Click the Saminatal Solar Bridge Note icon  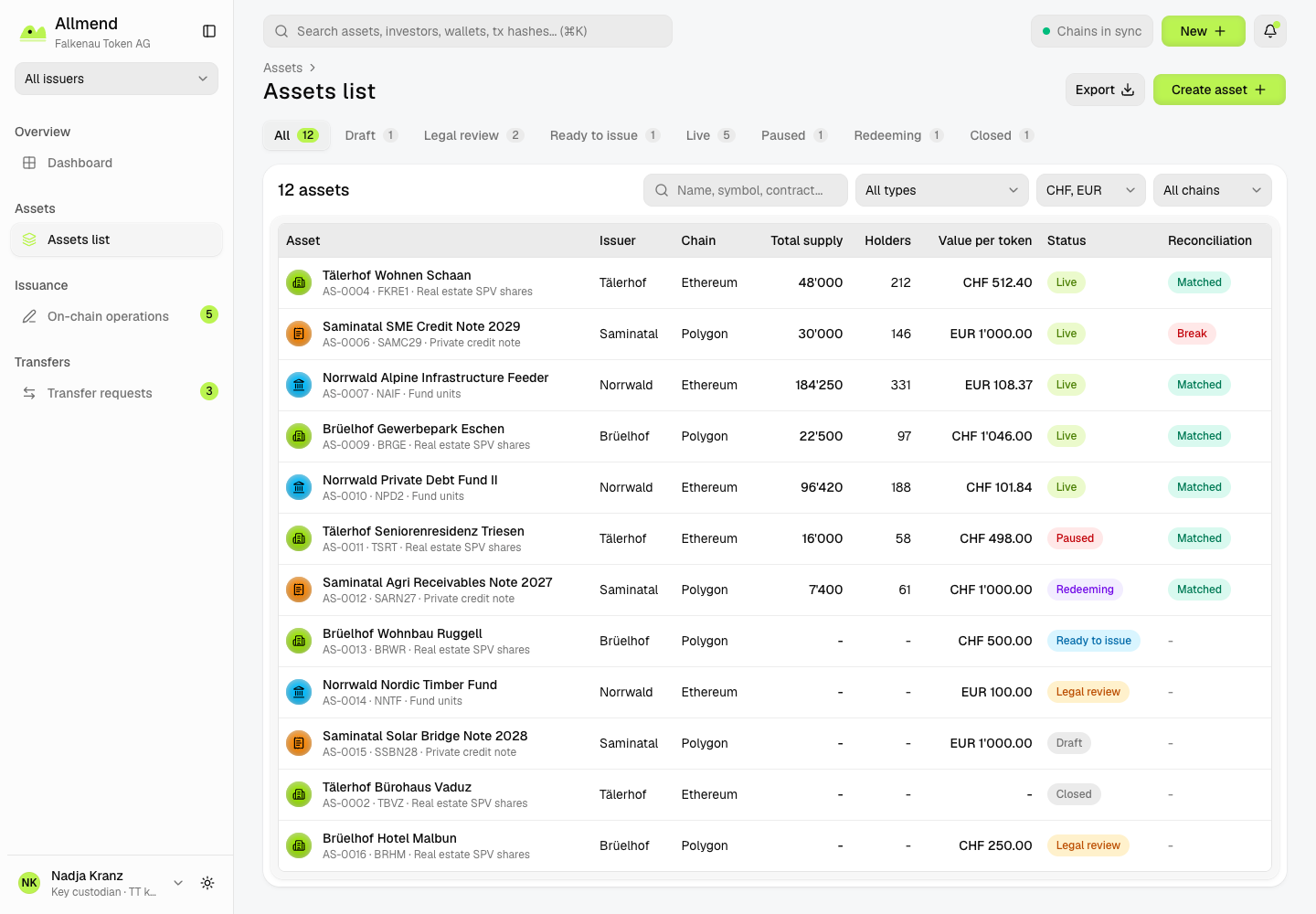299,743
